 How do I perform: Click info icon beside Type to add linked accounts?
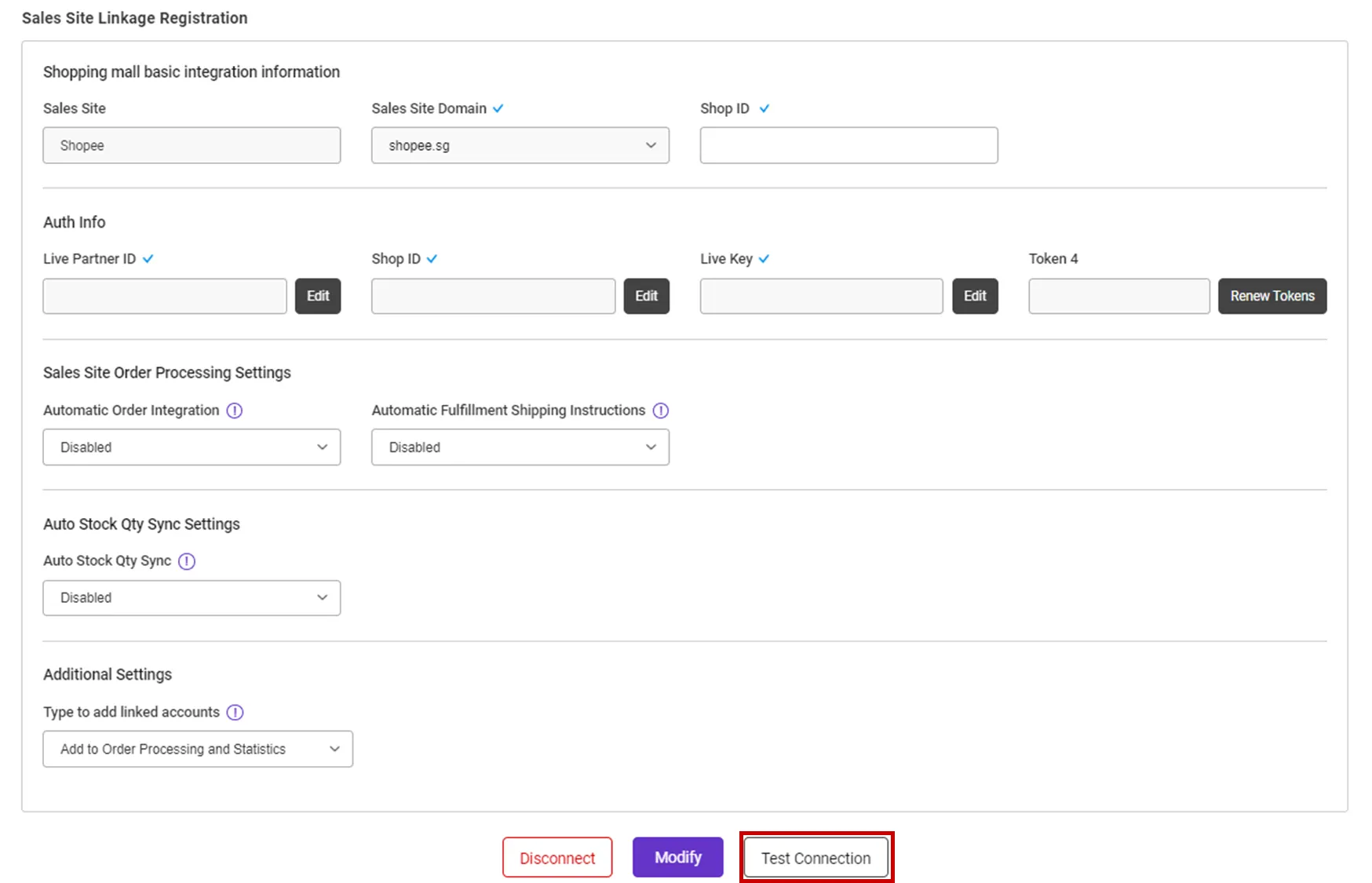coord(235,712)
